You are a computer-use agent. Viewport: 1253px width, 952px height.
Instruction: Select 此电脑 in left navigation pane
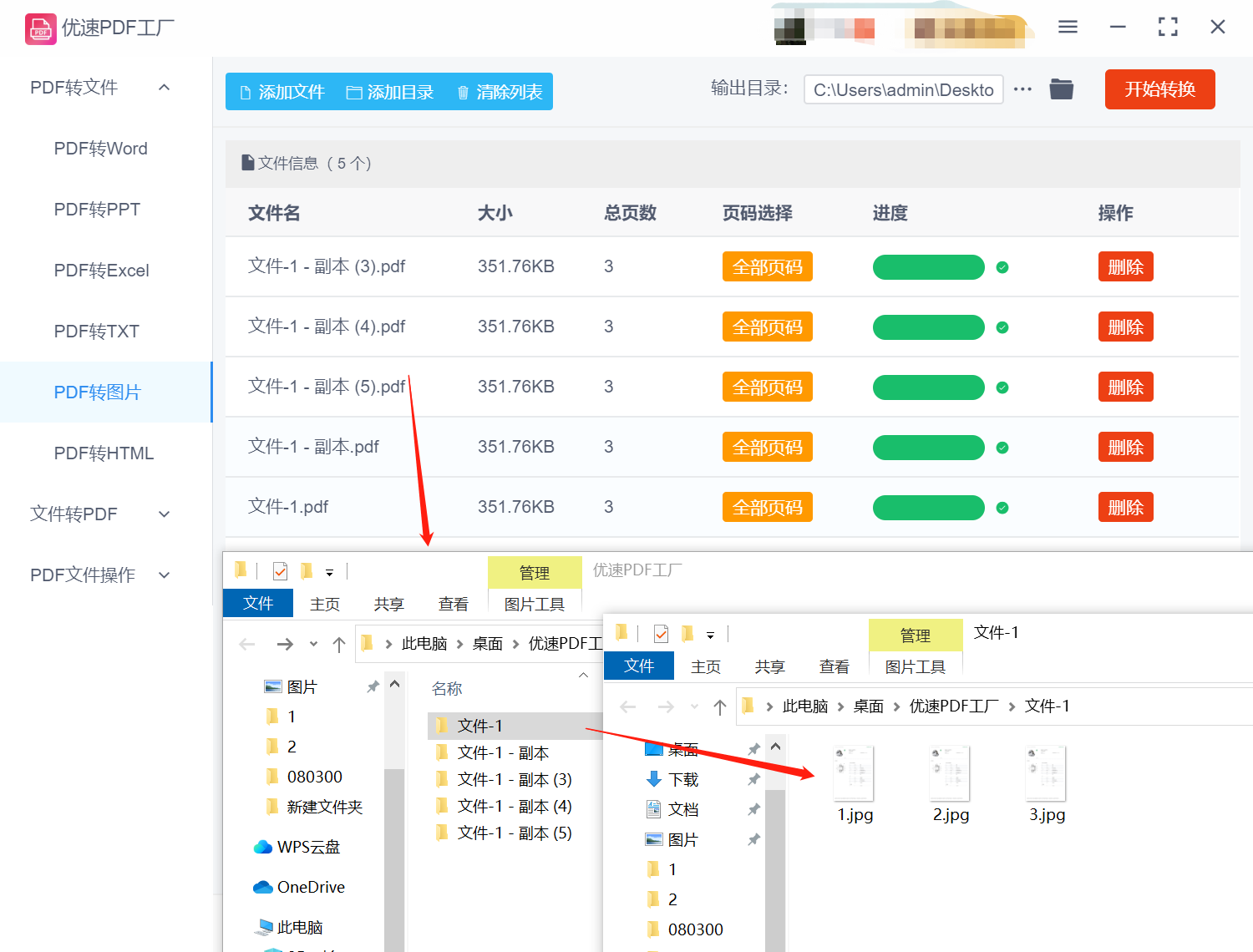(x=288, y=927)
